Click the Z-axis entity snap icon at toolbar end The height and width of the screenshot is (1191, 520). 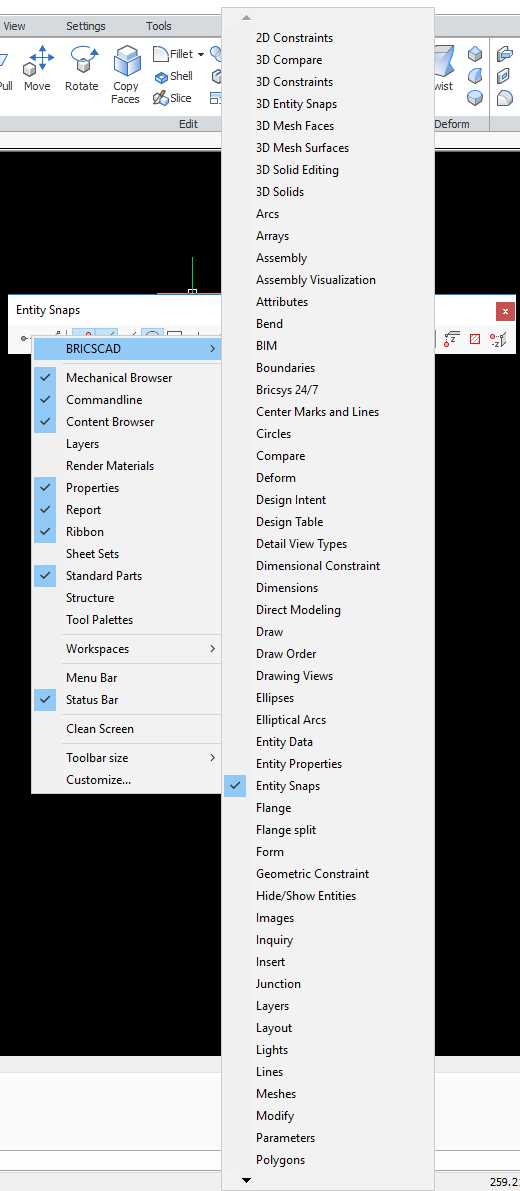tap(497, 339)
